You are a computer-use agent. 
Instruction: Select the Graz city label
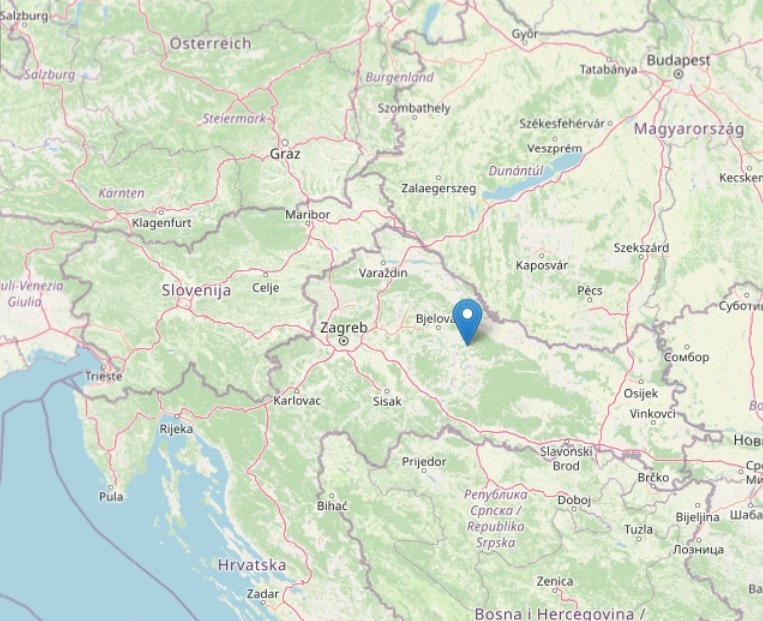(x=285, y=154)
